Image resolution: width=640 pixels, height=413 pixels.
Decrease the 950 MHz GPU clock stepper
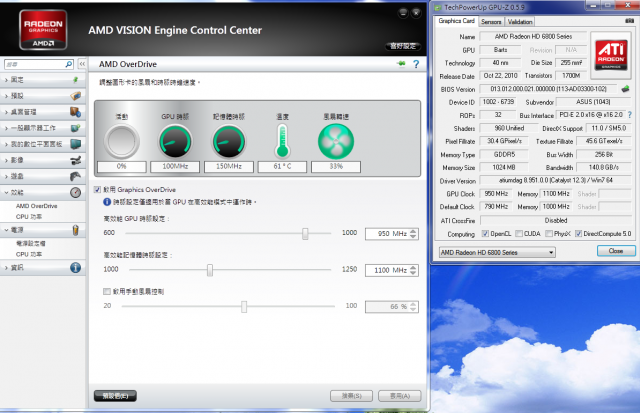click(x=413, y=236)
